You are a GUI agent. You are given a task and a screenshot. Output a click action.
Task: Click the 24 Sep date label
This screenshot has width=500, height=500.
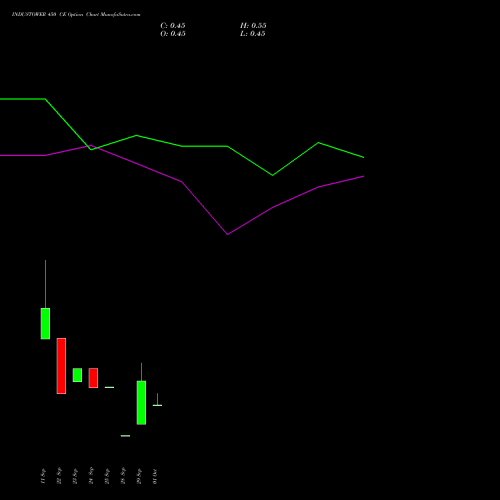(x=91, y=476)
